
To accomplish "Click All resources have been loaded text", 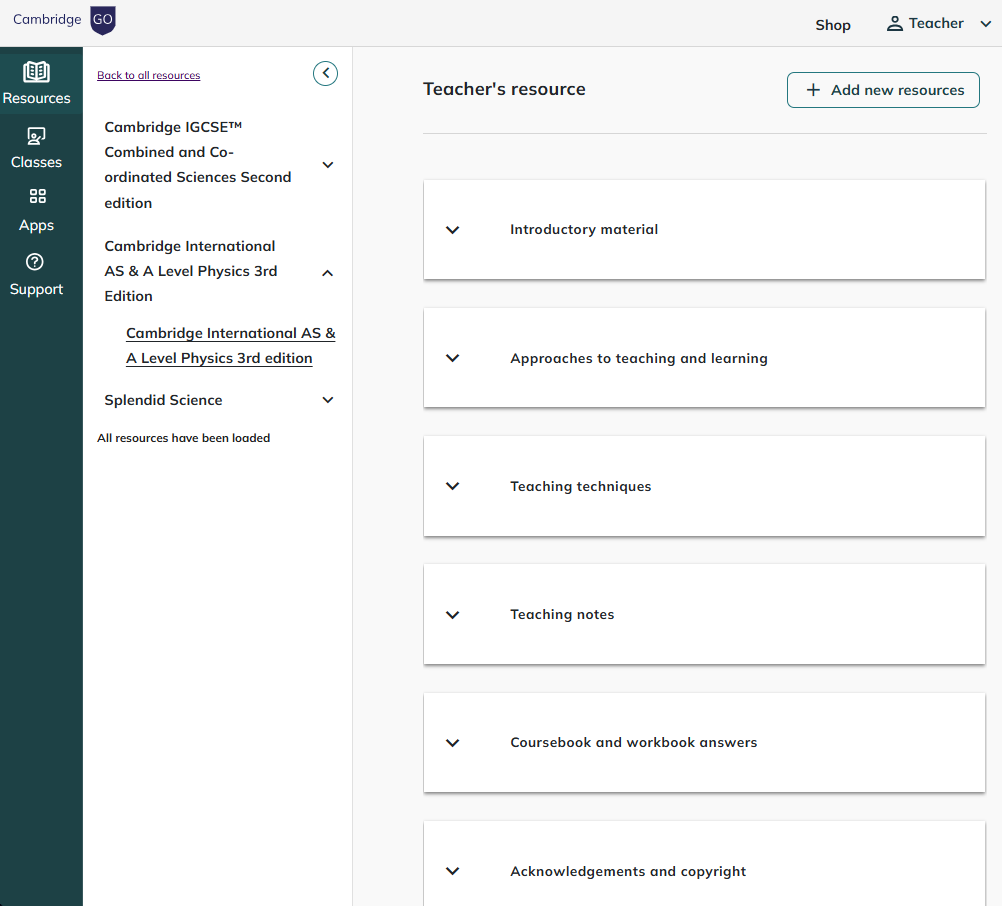I will (183, 438).
